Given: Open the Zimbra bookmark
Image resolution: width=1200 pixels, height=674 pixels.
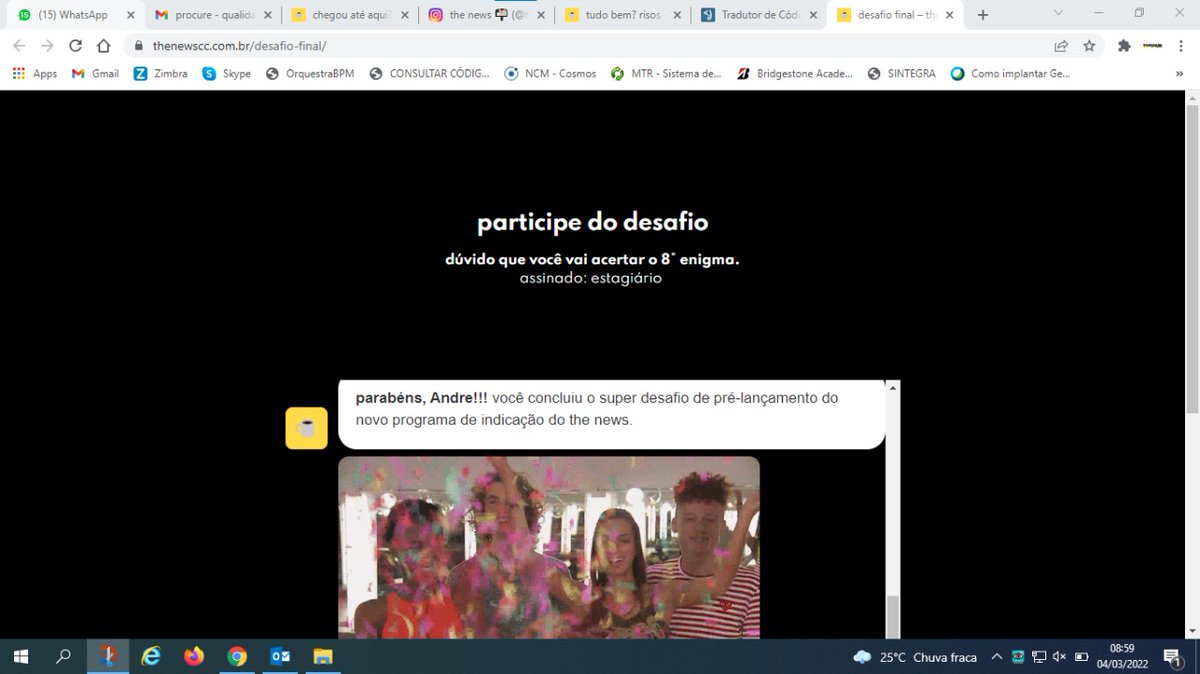Looking at the screenshot, I should 161,73.
